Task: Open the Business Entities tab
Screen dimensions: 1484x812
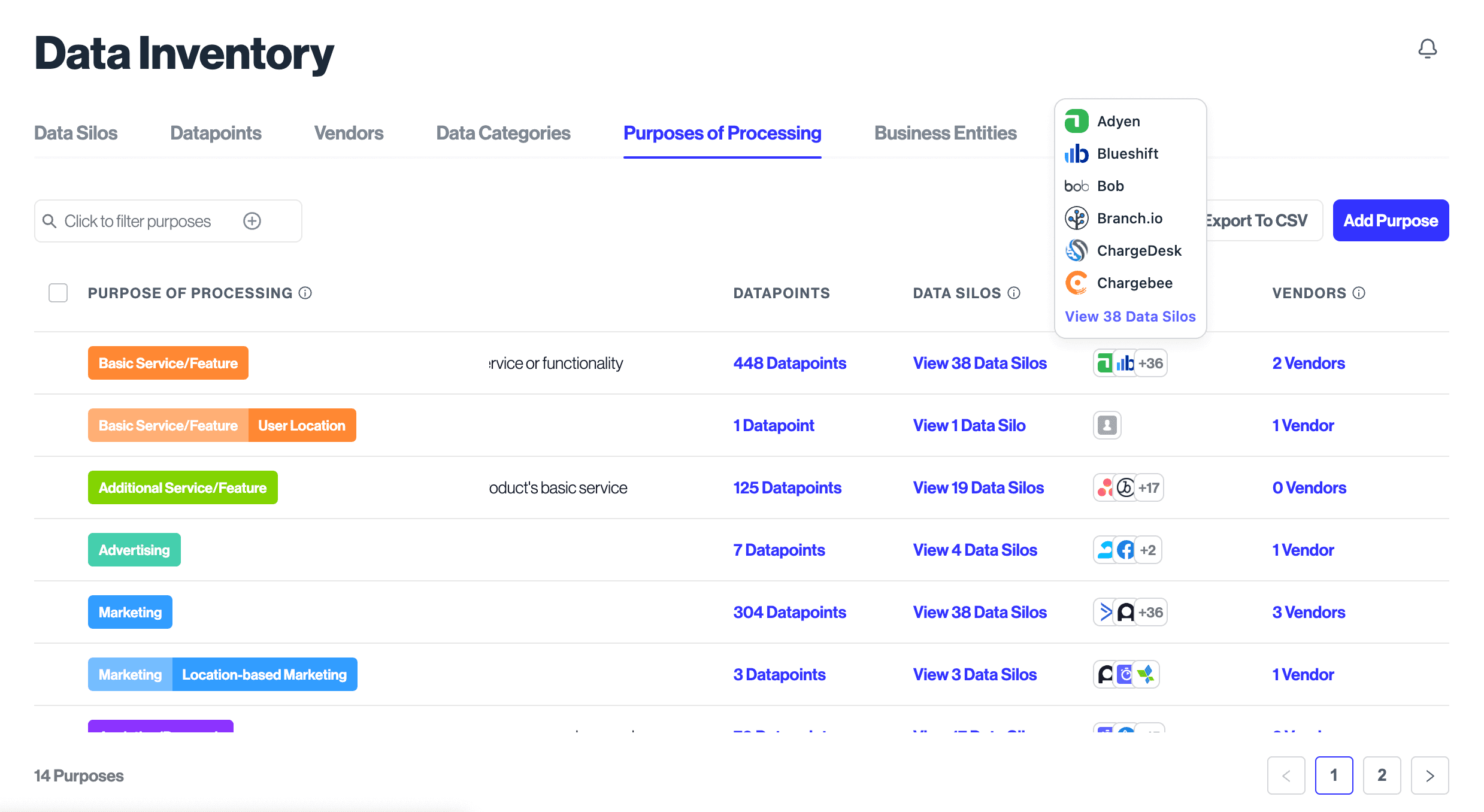Action: point(945,133)
